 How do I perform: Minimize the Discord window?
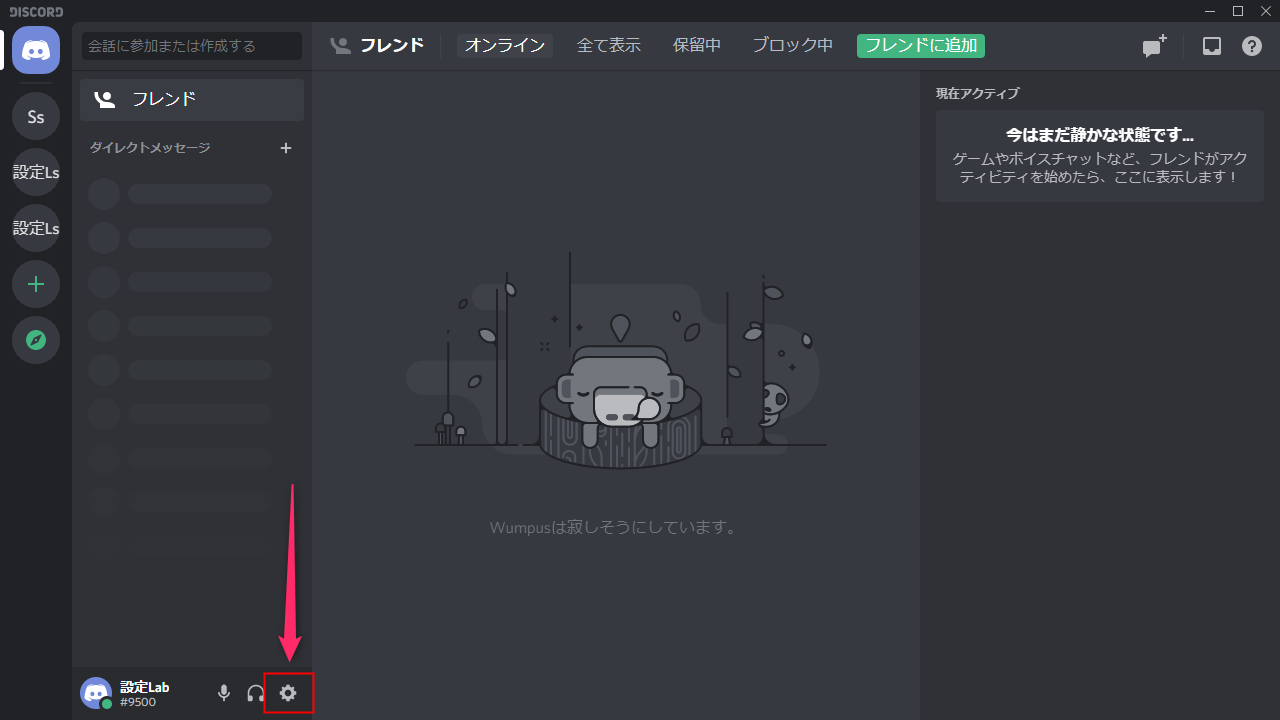click(1211, 11)
